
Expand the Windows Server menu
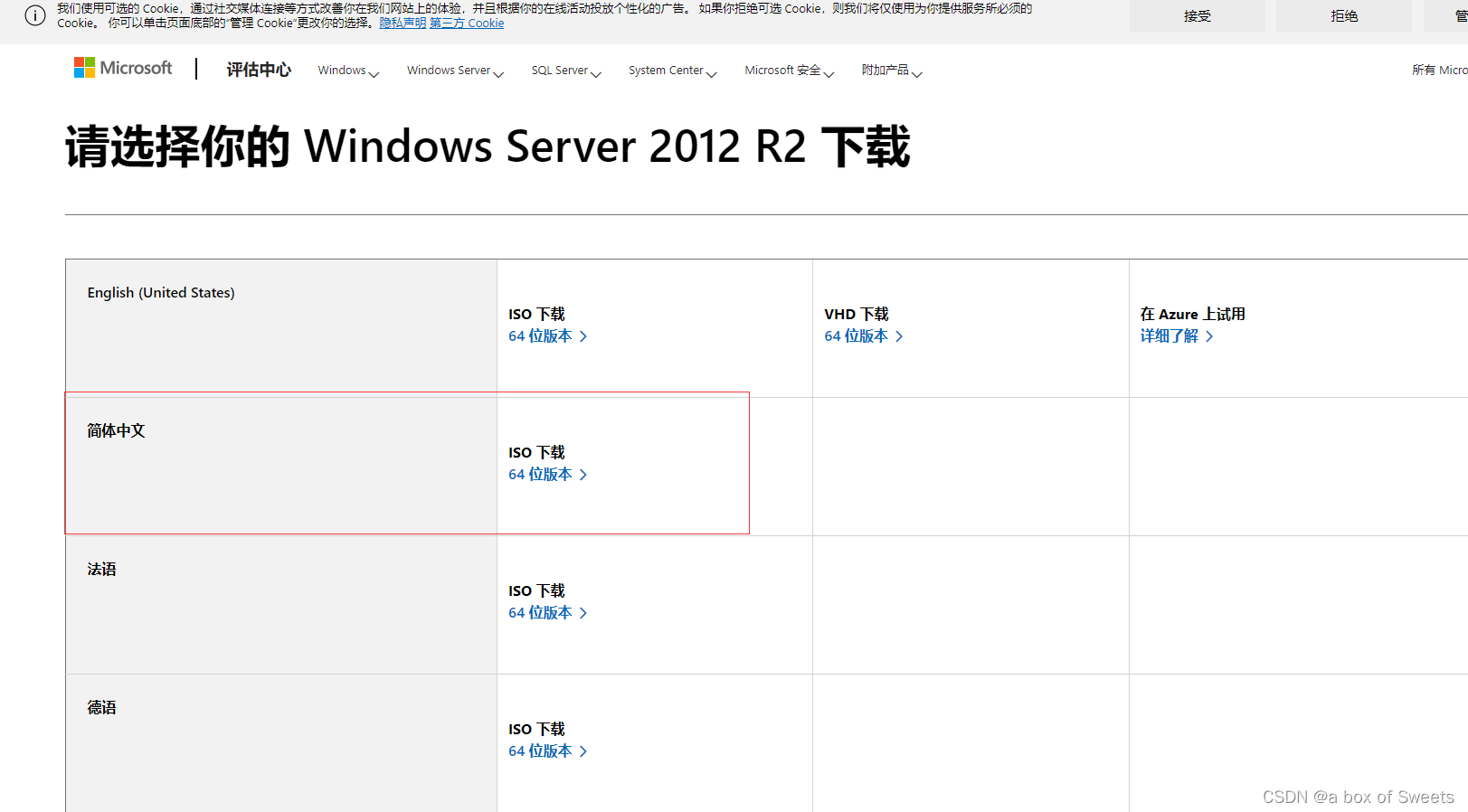point(455,71)
